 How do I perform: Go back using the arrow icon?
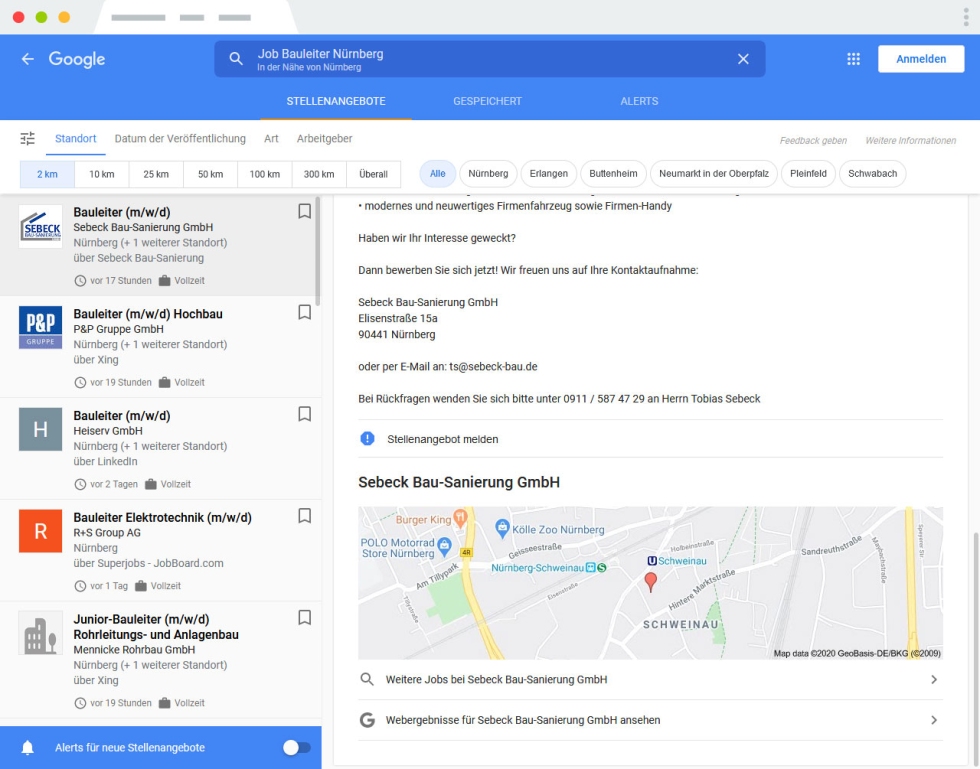pos(28,59)
